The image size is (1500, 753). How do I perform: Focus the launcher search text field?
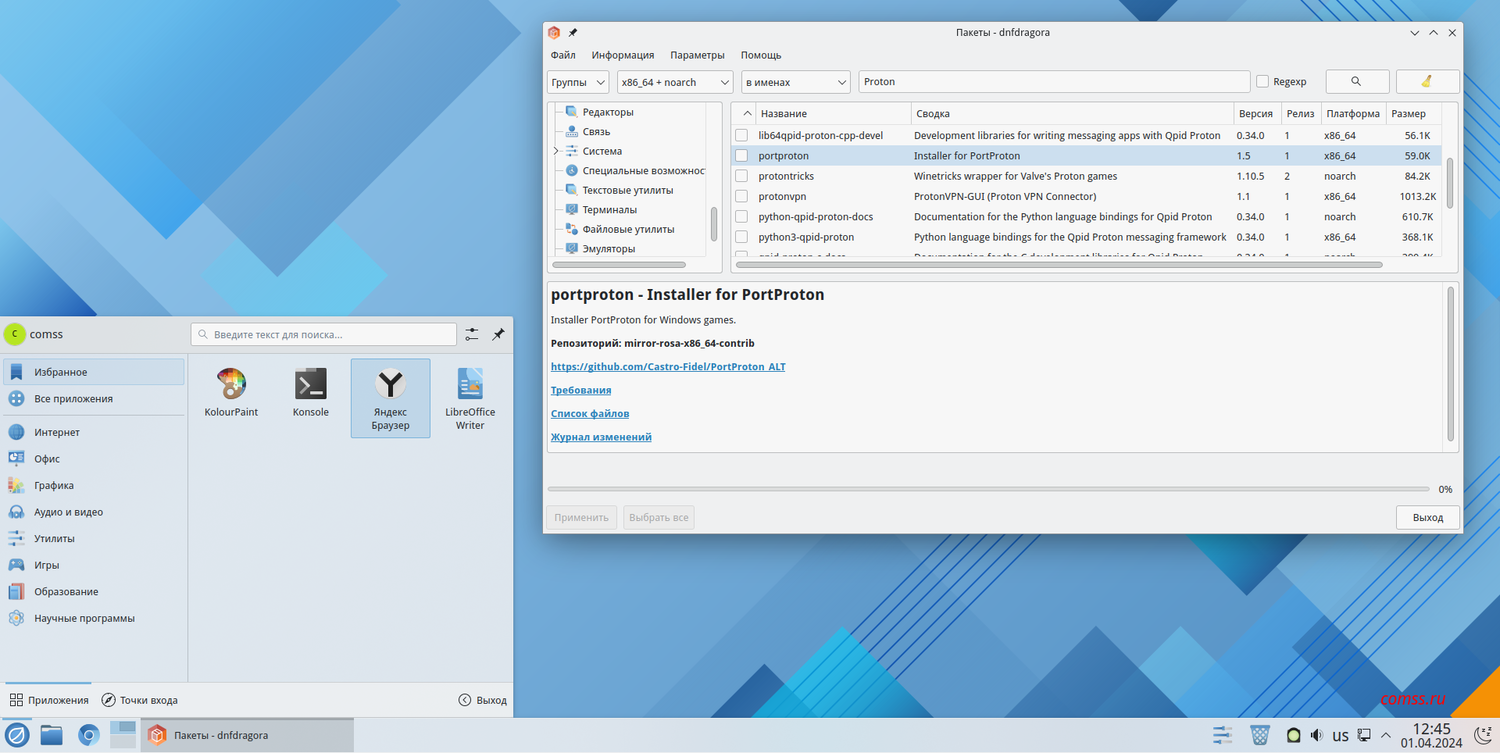(x=323, y=334)
